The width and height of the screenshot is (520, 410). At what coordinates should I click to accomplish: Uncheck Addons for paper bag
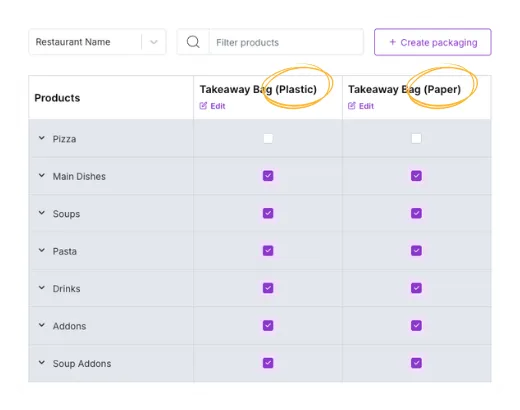pos(416,325)
